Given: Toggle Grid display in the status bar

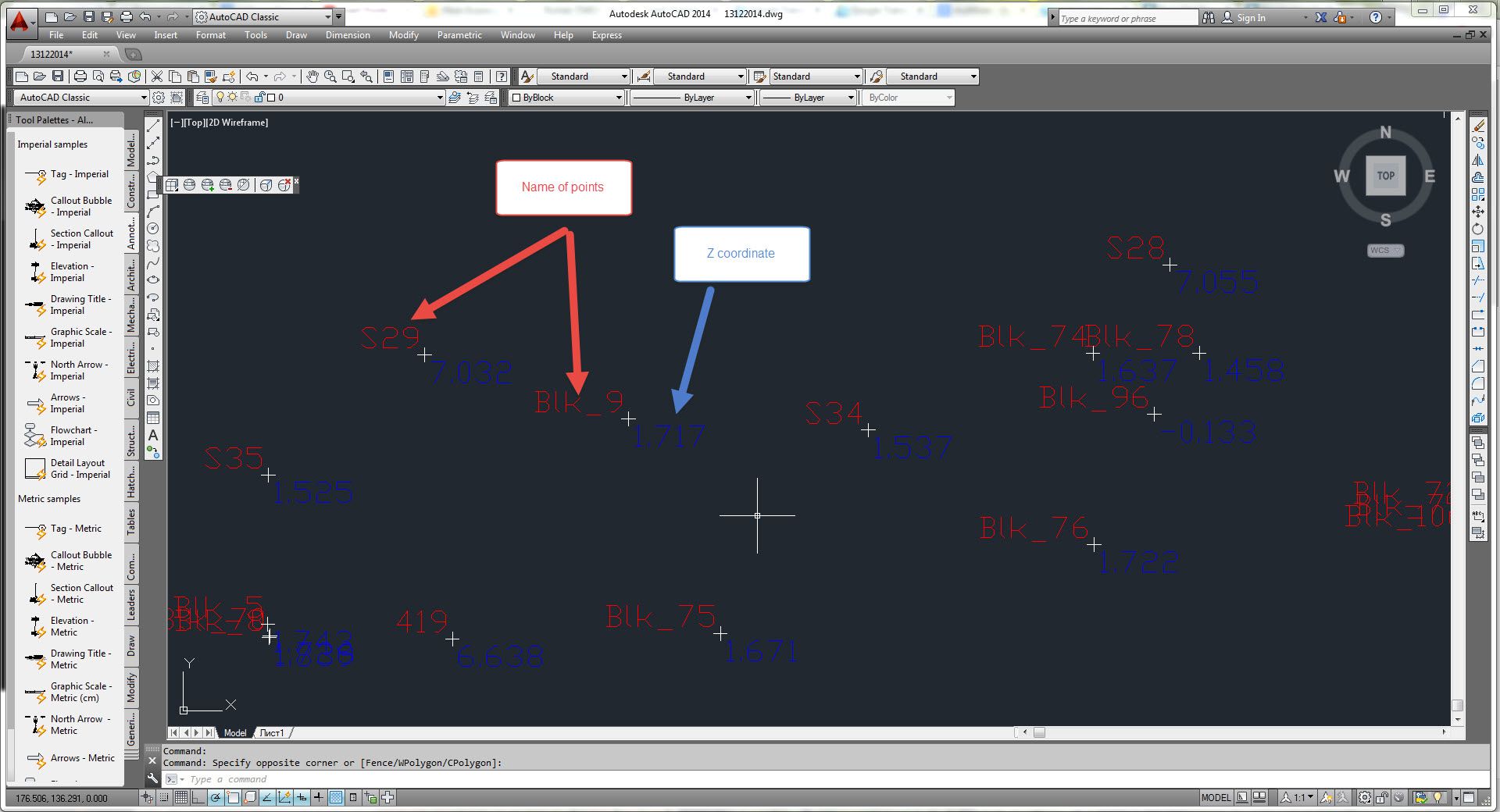Looking at the screenshot, I should point(180,798).
